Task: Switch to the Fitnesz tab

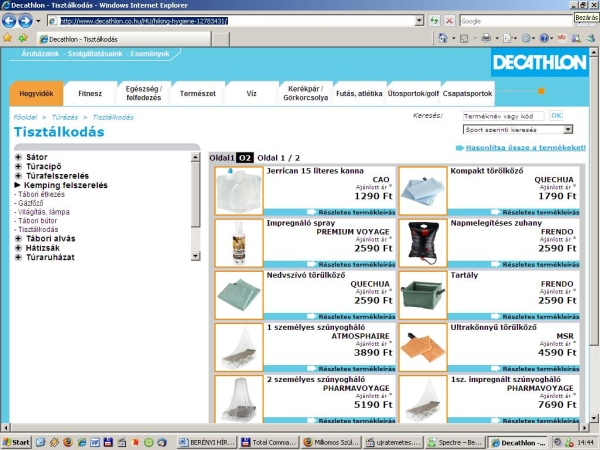Action: (90, 93)
